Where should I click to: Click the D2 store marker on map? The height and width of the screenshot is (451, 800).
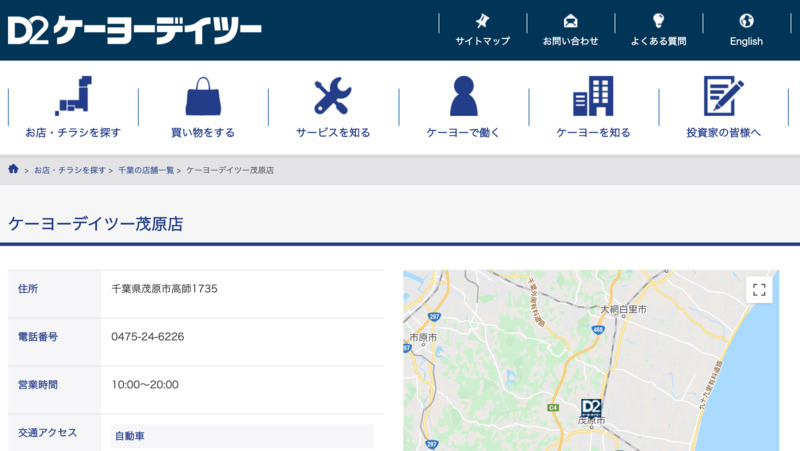click(x=592, y=407)
